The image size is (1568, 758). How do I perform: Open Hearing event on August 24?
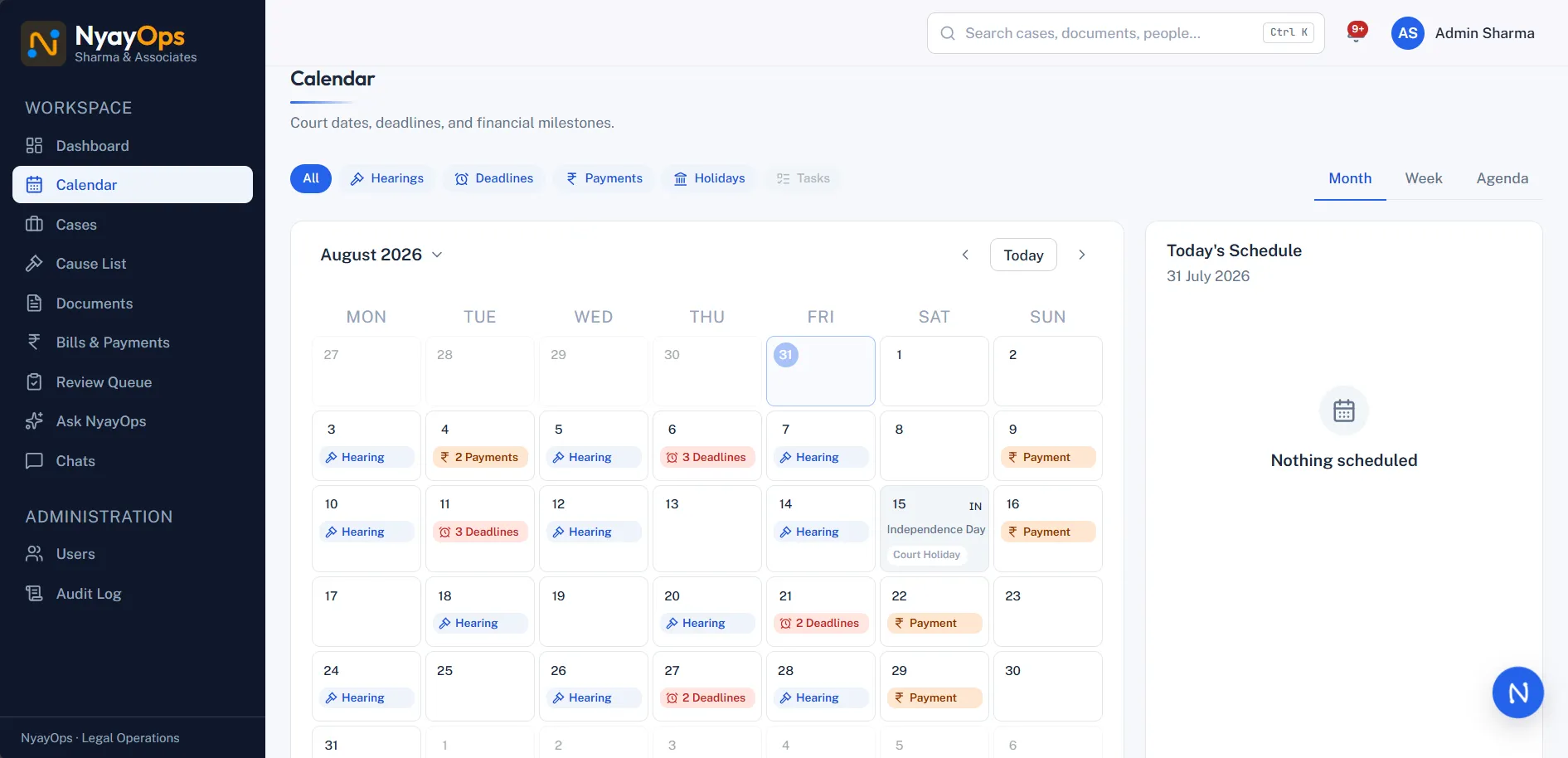tap(367, 697)
